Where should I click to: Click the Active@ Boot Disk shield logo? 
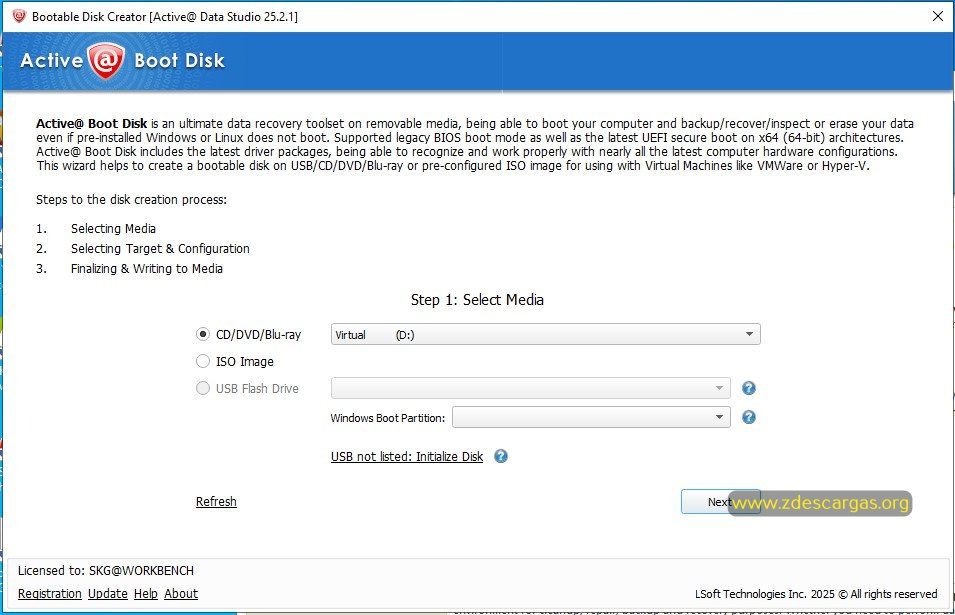(x=106, y=60)
